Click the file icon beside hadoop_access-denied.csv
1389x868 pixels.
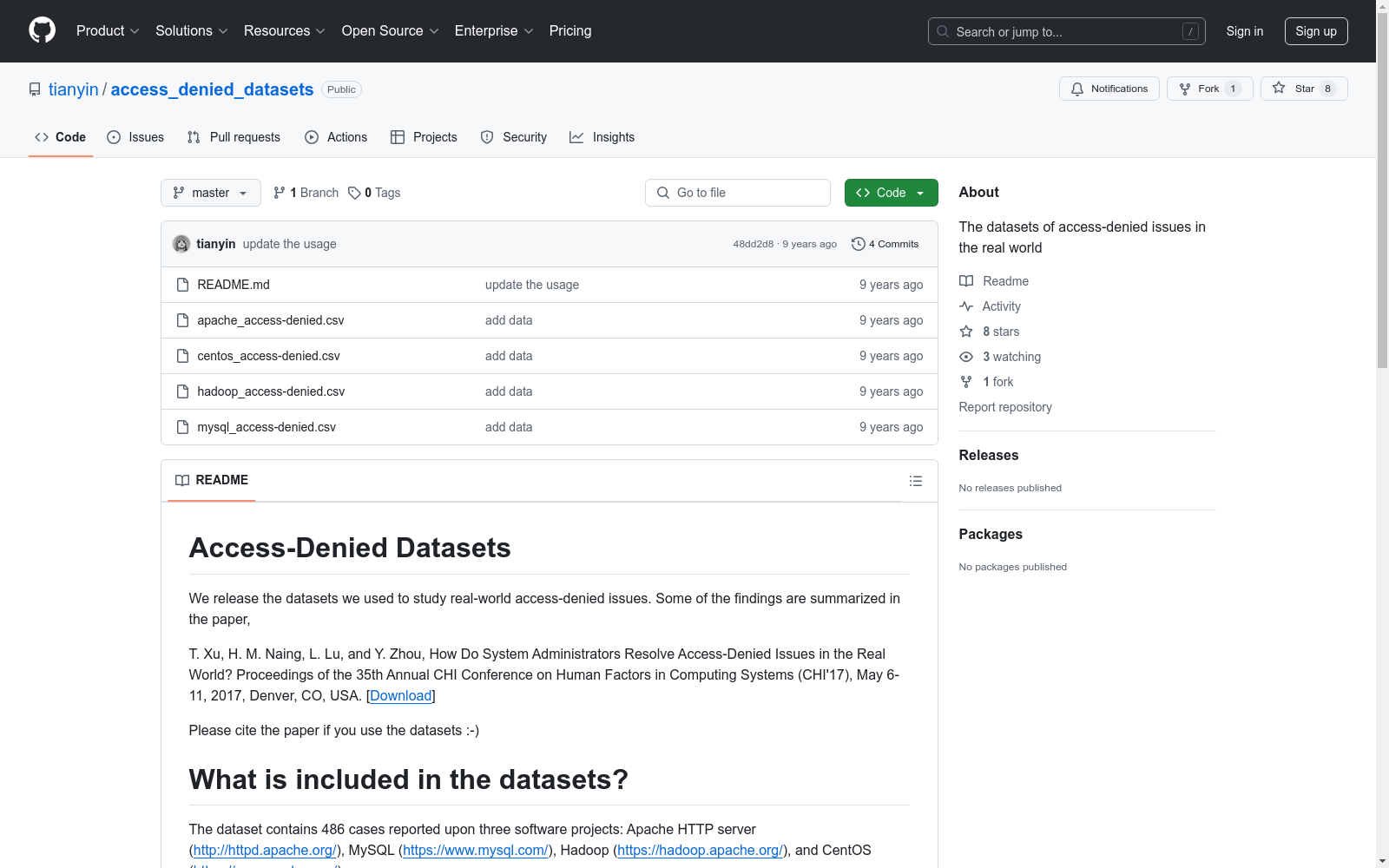tap(182, 391)
